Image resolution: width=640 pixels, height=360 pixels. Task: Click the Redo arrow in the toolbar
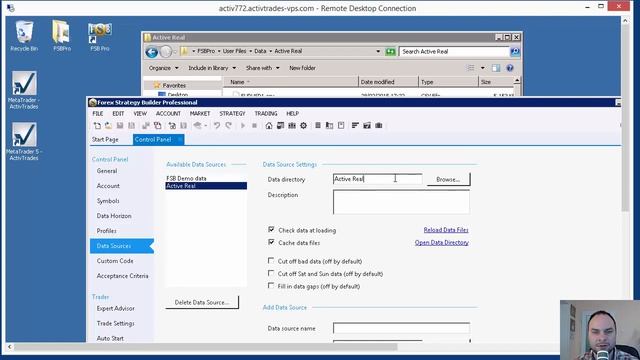(x=229, y=126)
